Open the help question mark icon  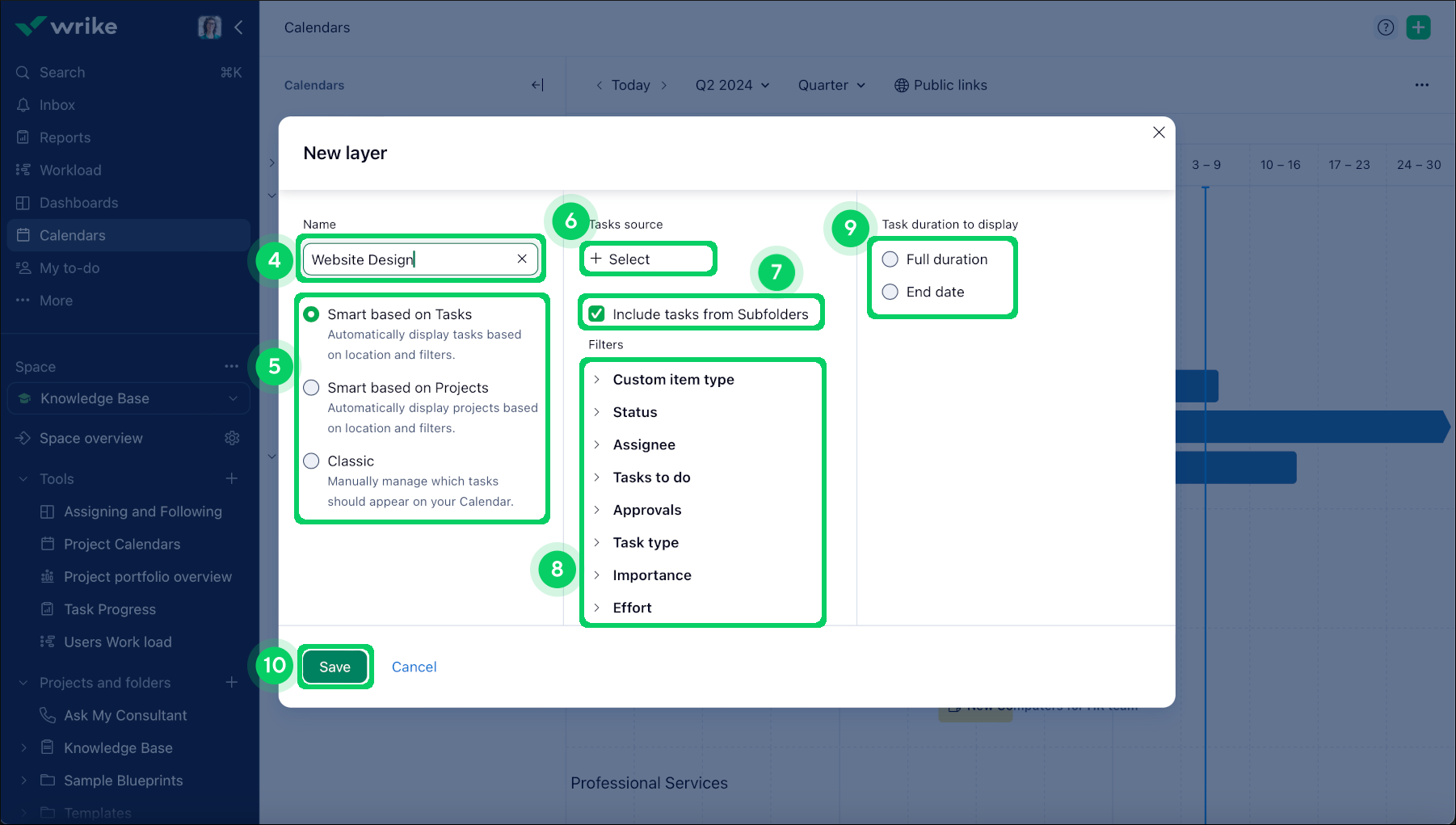[x=1386, y=27]
